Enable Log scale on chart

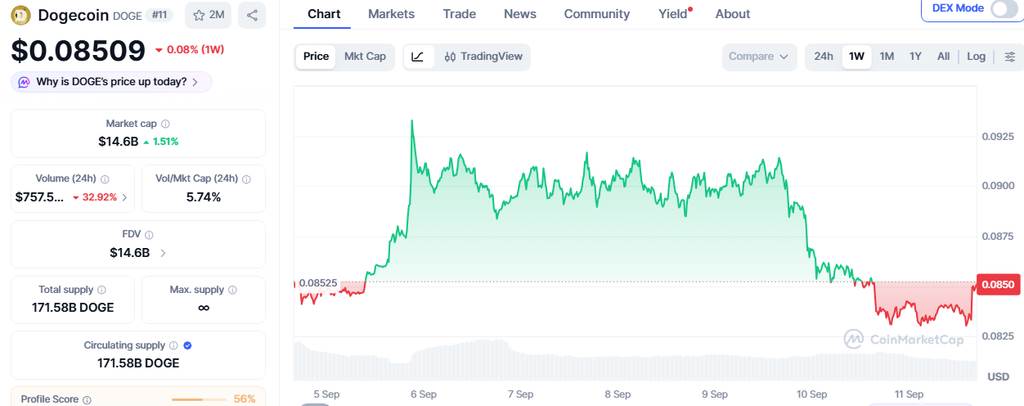[x=976, y=57]
